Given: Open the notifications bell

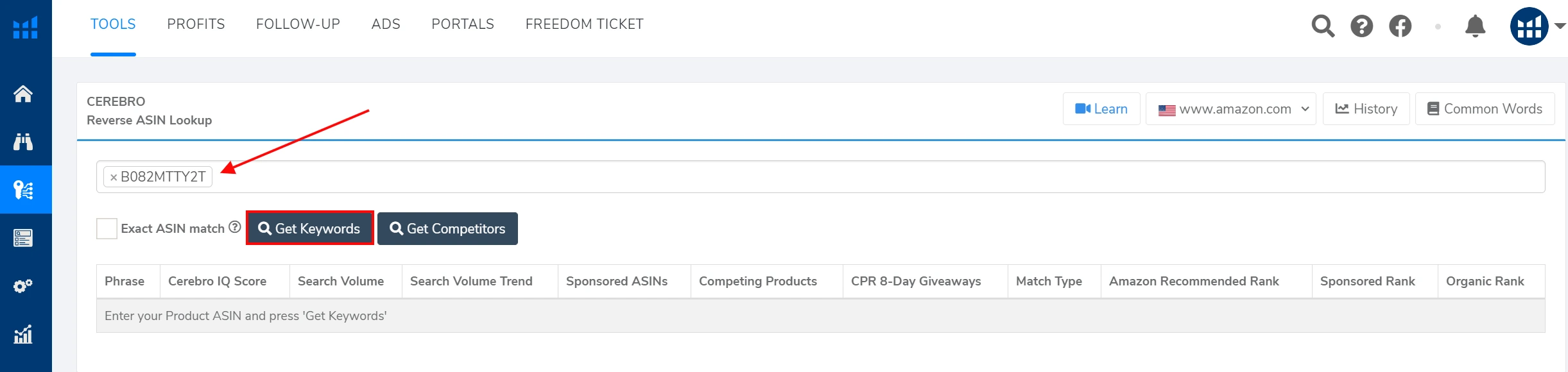Looking at the screenshot, I should point(1475,26).
